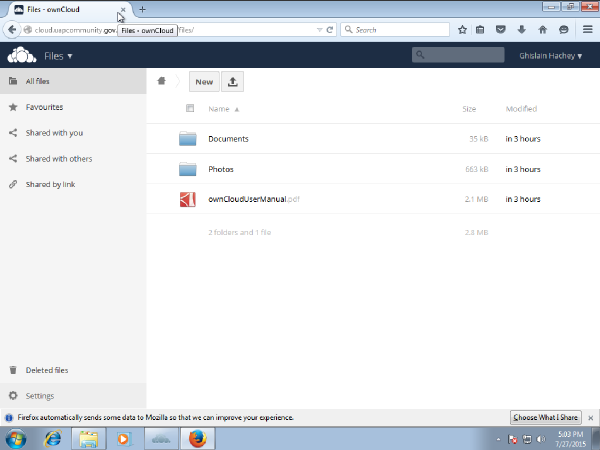Image resolution: width=600 pixels, height=450 pixels.
Task: Open Shared with others section
Action: pyautogui.click(x=73, y=158)
